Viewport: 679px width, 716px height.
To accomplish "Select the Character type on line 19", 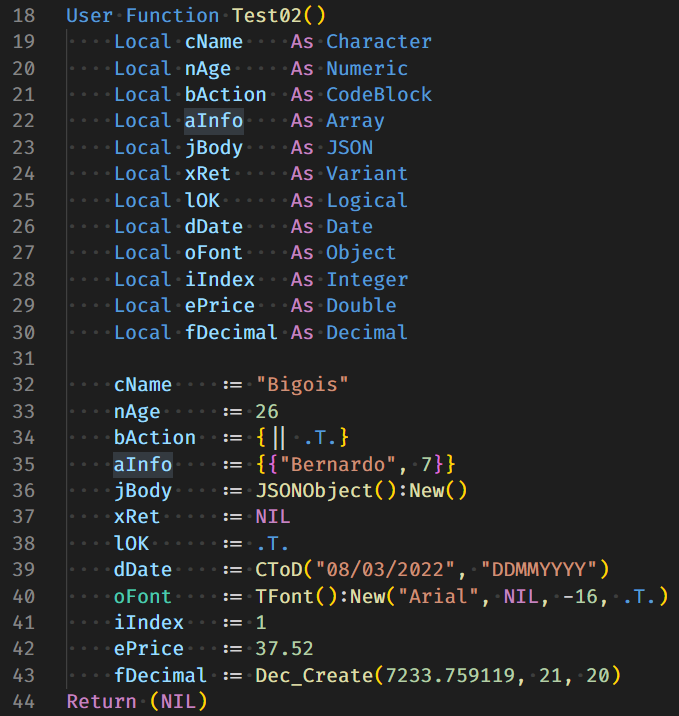I will coord(379,42).
